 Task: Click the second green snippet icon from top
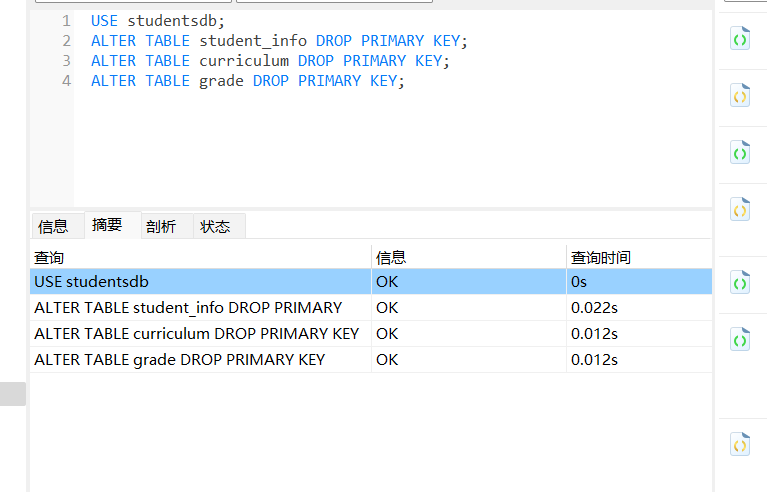coord(739,153)
